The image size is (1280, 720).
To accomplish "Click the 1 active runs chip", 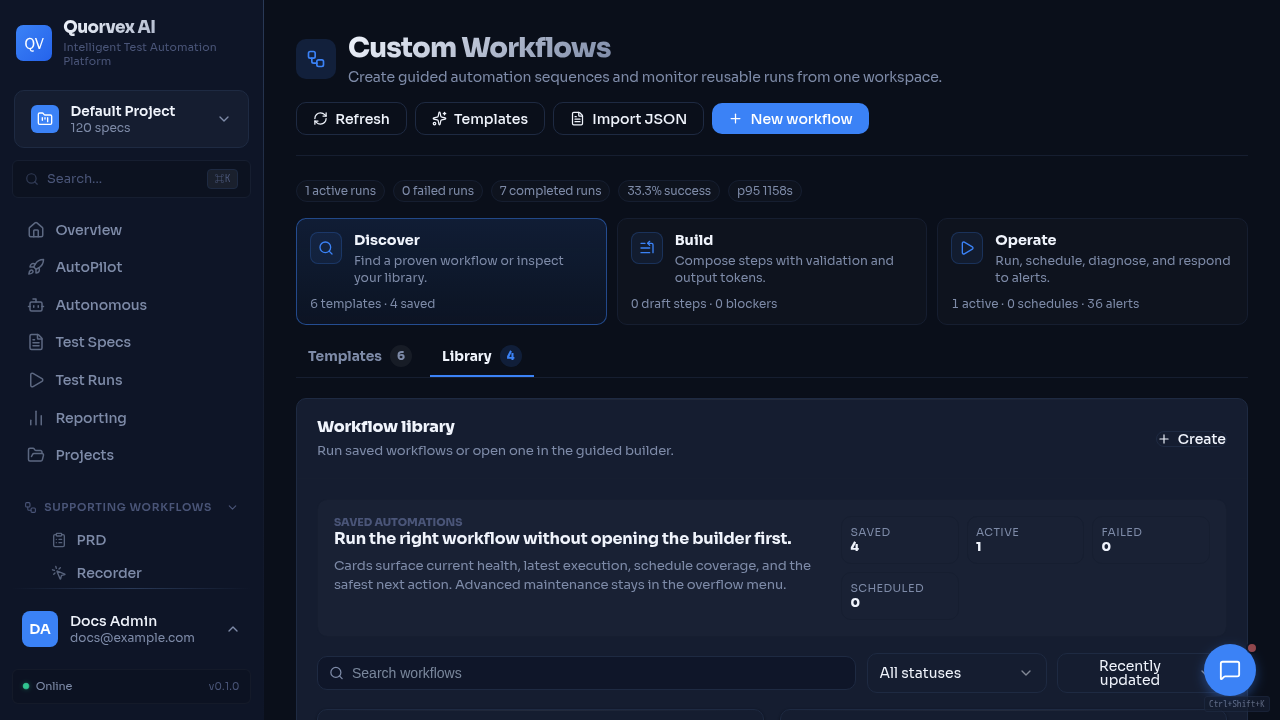I will coord(341,191).
